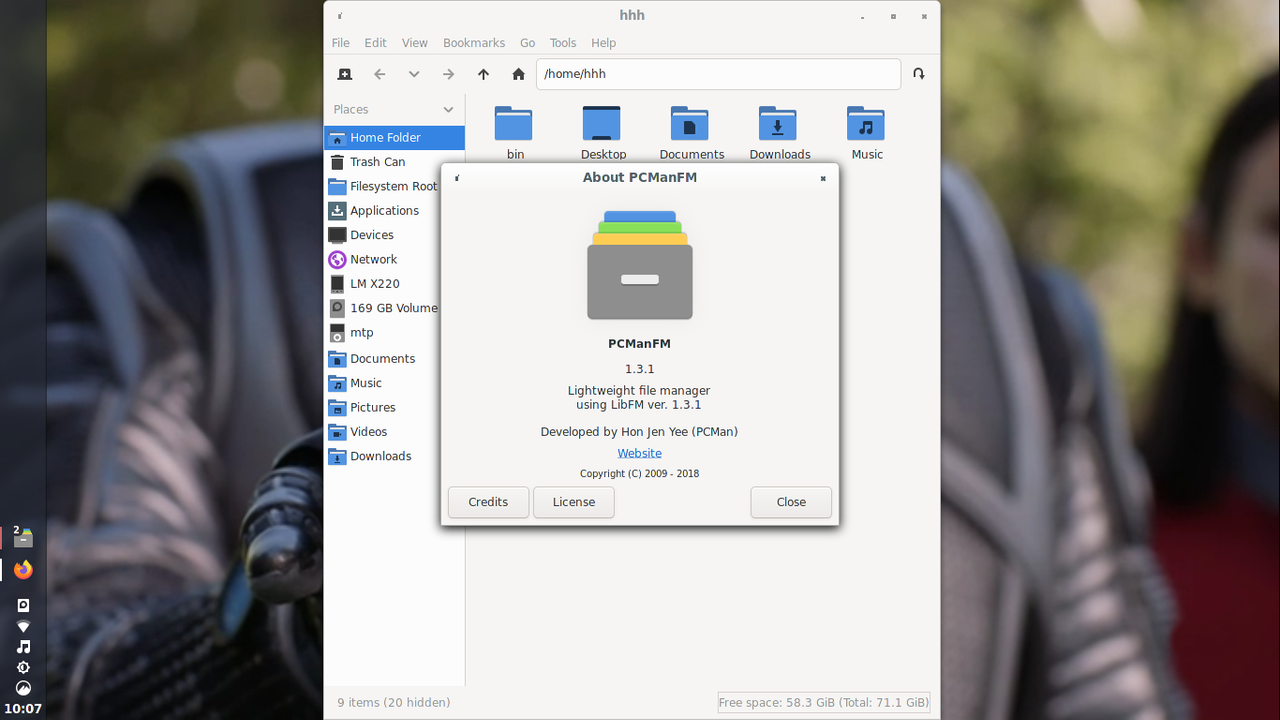Screen dimensions: 1280x720
Task: Click the free space status bar entry
Action: point(824,703)
